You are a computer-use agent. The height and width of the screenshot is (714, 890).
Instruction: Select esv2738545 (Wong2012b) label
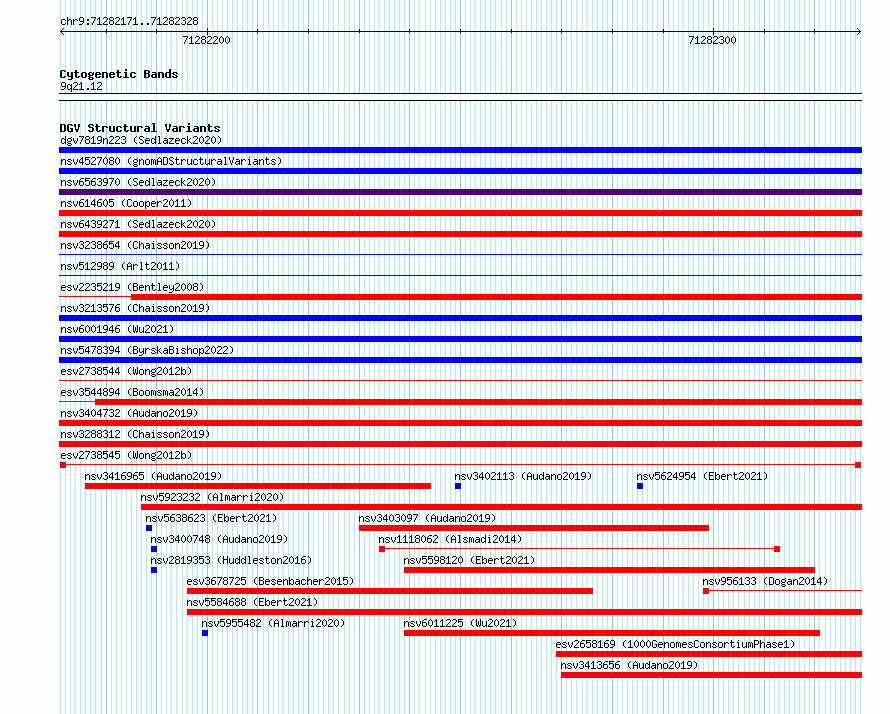coord(126,455)
